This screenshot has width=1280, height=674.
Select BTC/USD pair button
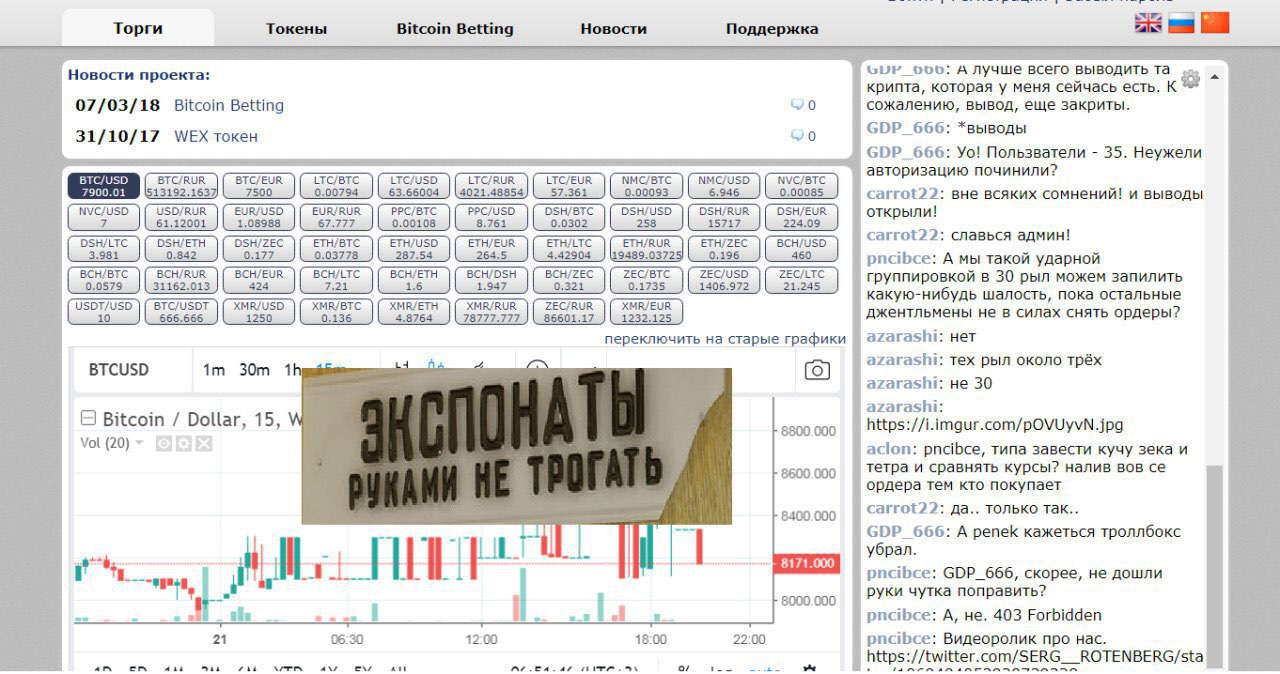point(104,186)
